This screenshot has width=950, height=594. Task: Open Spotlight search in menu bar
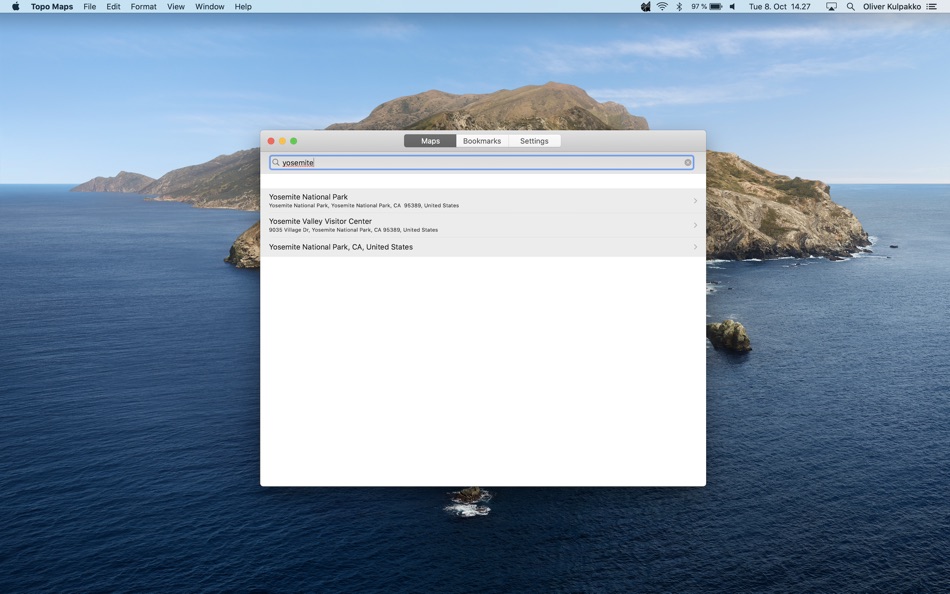pyautogui.click(x=851, y=7)
